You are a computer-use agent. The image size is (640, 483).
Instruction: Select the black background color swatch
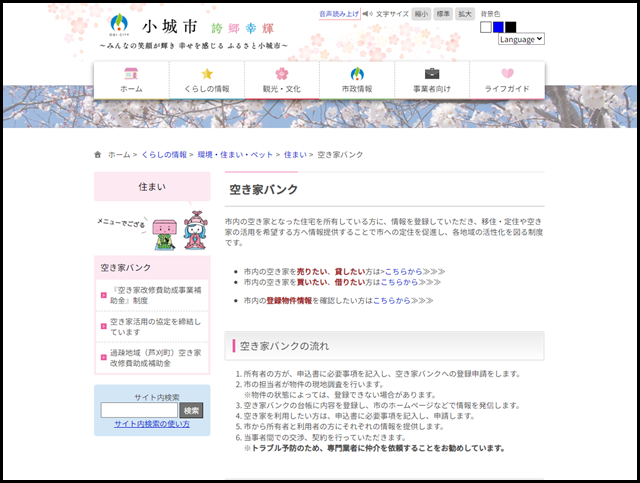511,27
